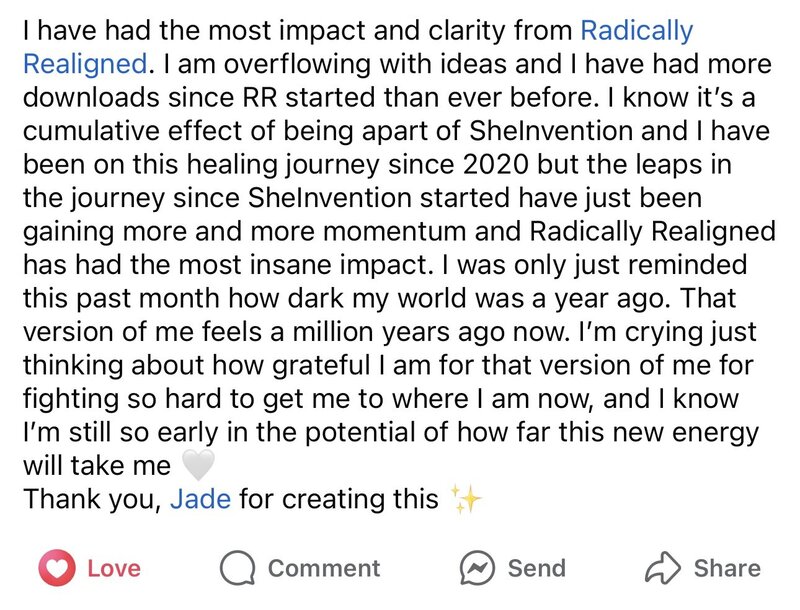
Task: Click the red Love heart reaction icon
Action: (57, 568)
